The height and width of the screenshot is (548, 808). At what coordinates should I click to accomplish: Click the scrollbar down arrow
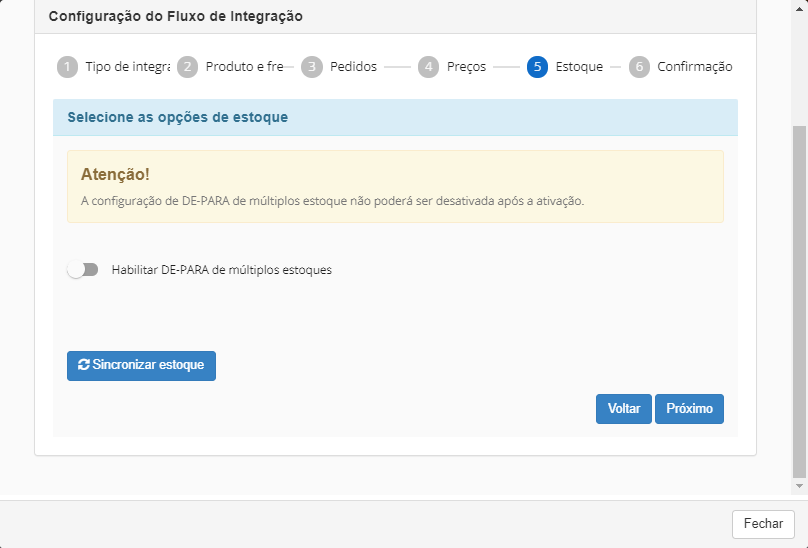pos(799,485)
